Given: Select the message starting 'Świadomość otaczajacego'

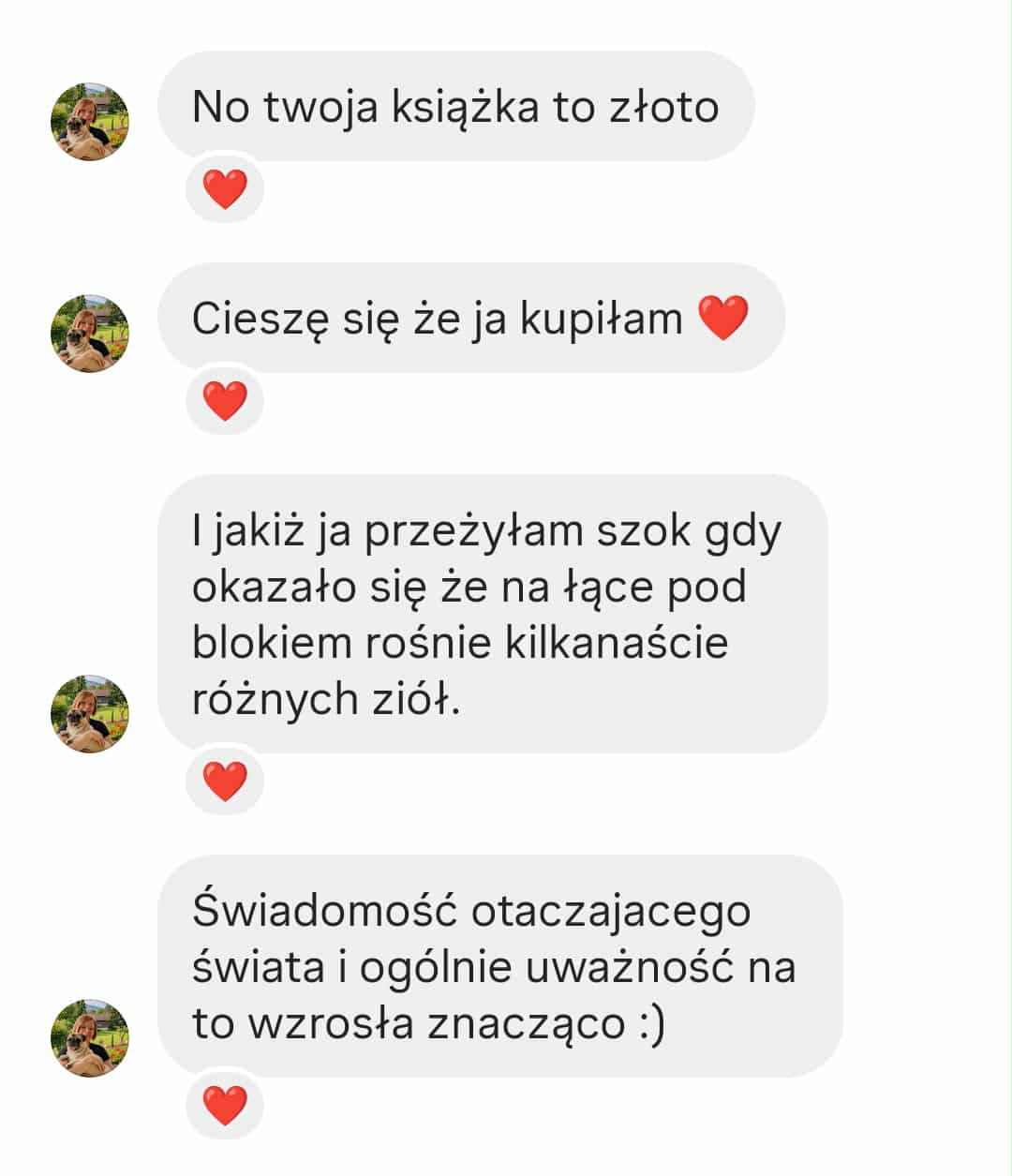Looking at the screenshot, I should (x=500, y=966).
